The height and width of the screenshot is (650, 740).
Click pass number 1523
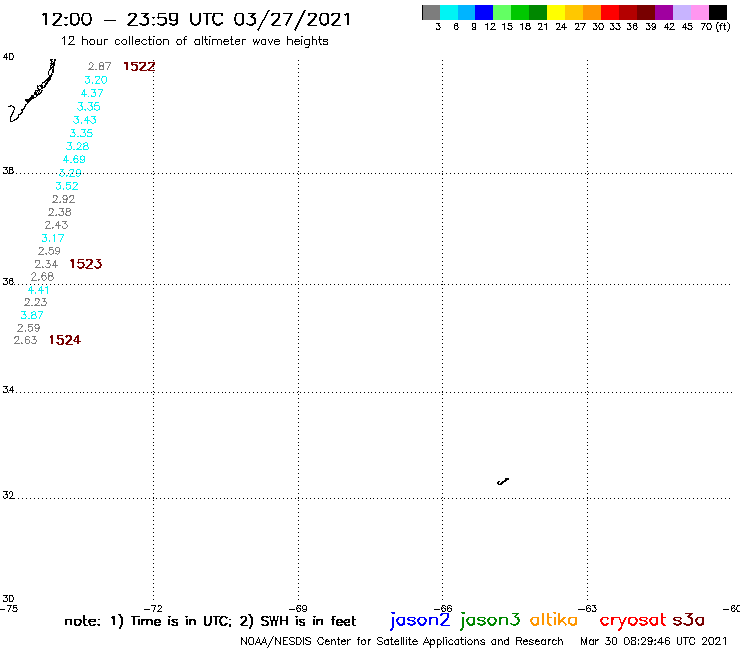(x=85, y=264)
